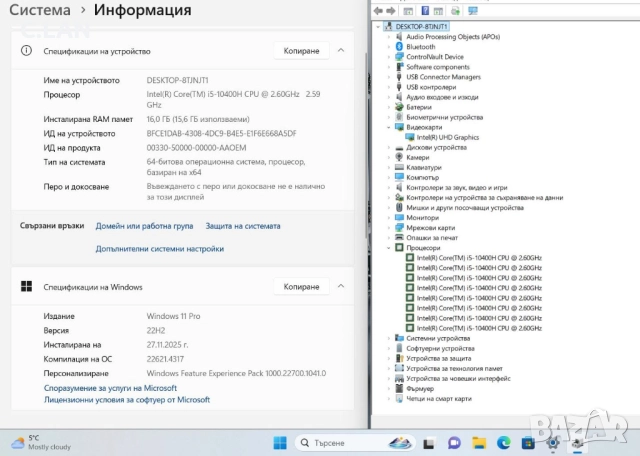Click the Система breadcrumb

click(x=40, y=10)
